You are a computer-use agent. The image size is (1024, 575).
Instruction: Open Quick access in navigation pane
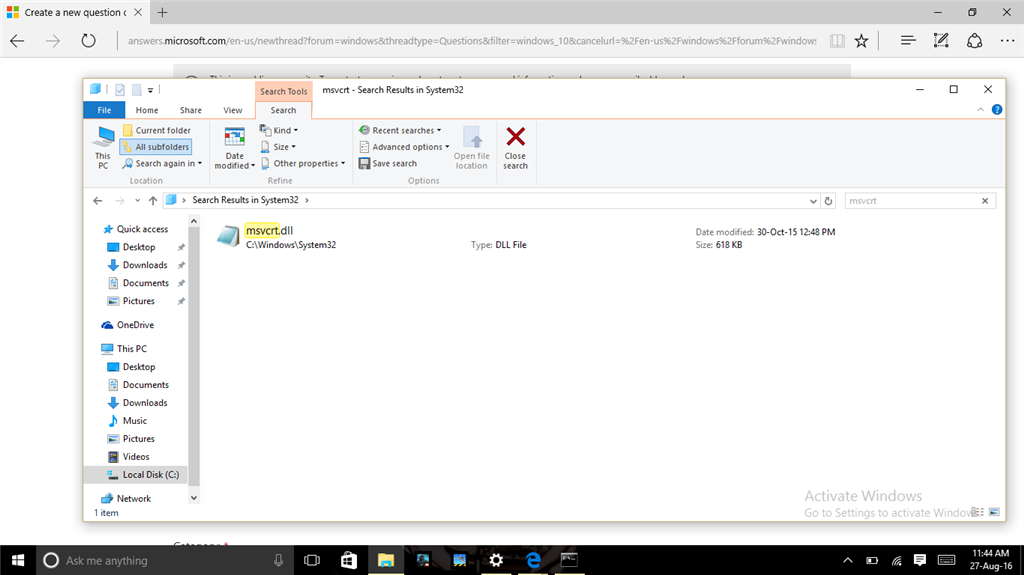pos(142,229)
